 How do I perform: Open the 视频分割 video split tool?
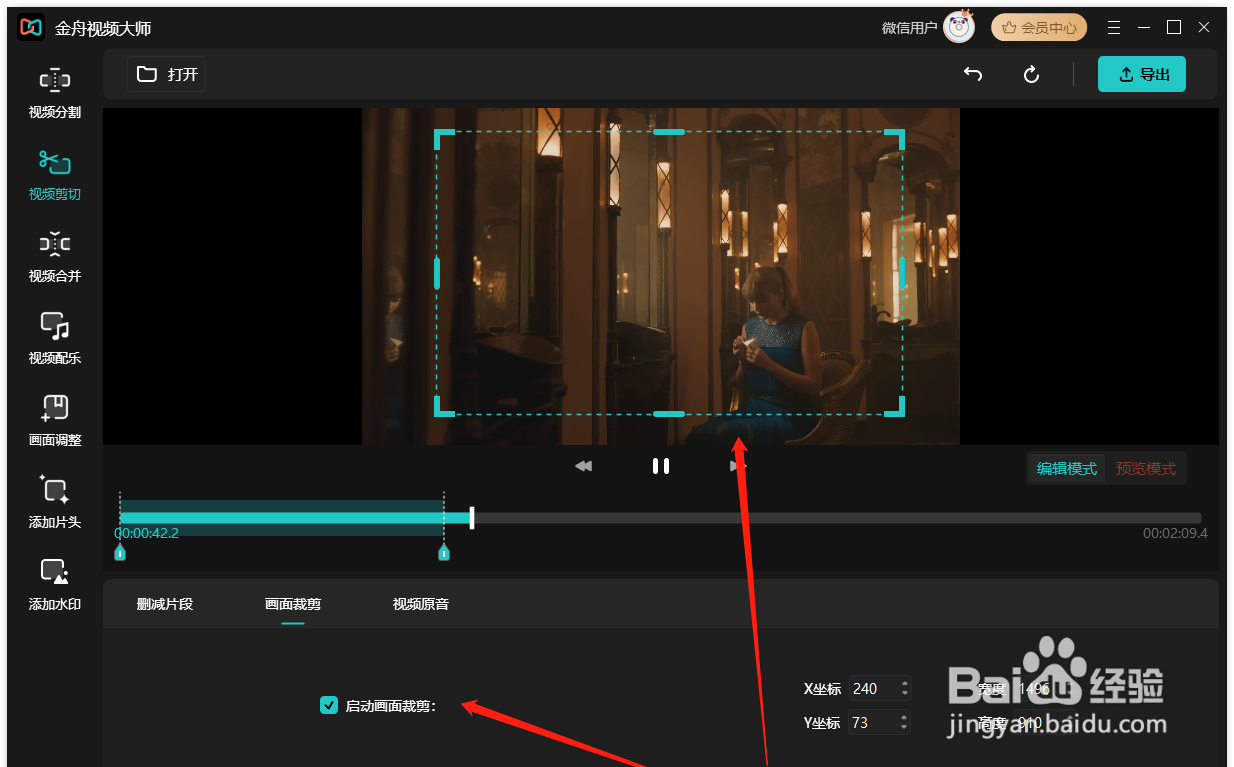(55, 94)
